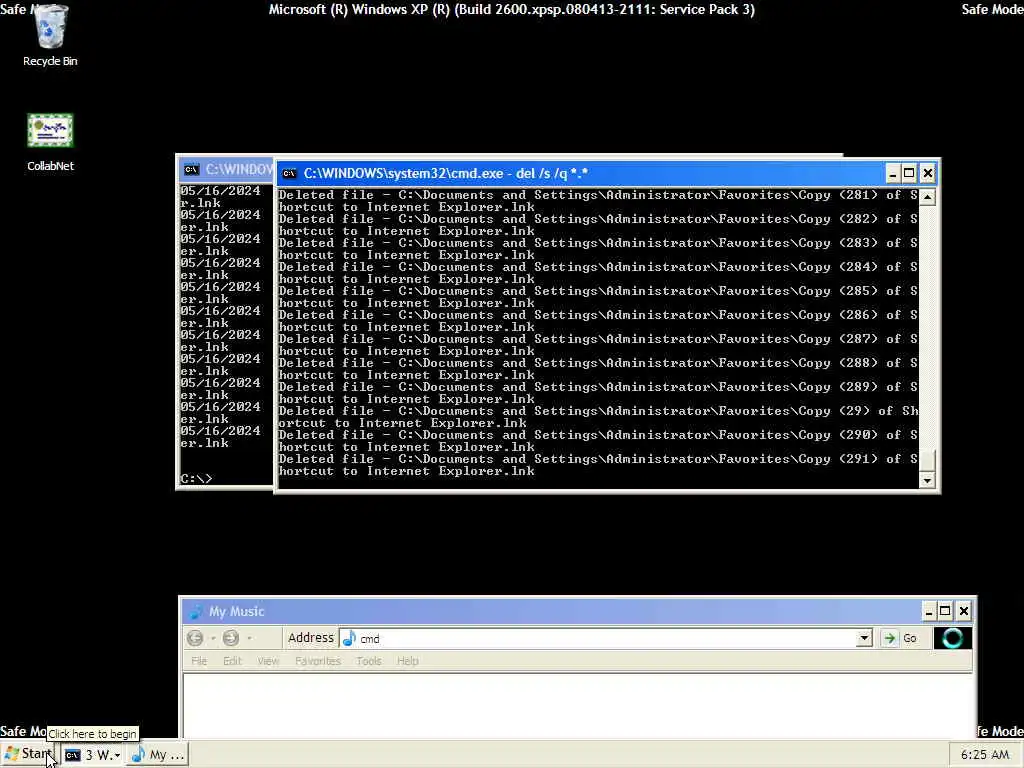Open the Edit menu in My Music
Viewport: 1024px width, 768px height.
tap(232, 661)
